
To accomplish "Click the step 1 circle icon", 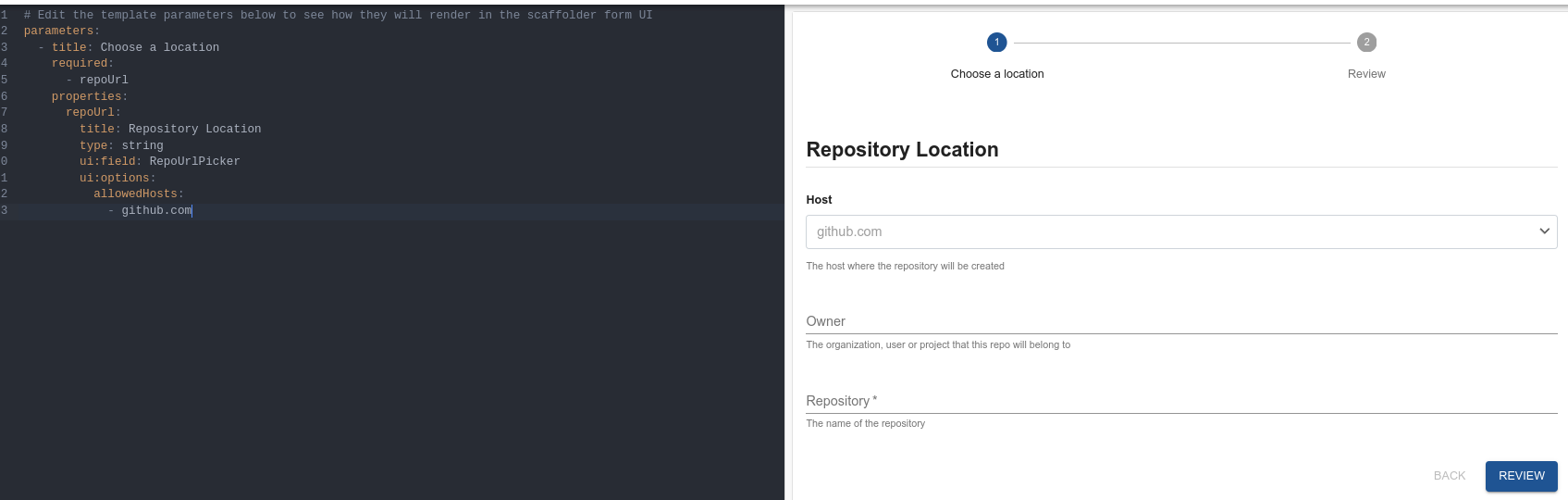I will click(996, 43).
